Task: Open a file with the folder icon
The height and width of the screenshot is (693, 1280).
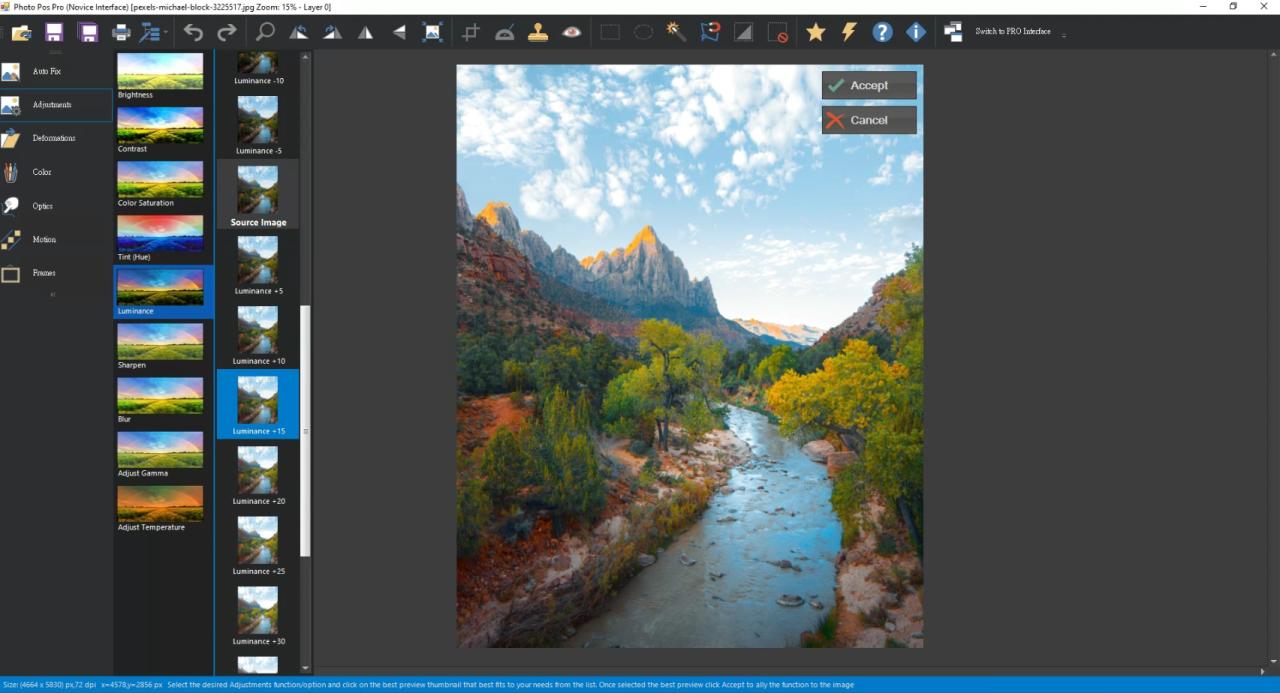Action: point(21,32)
